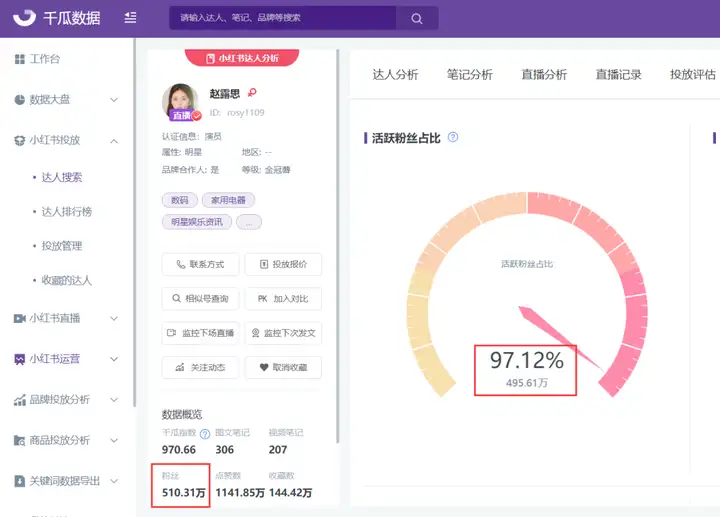
Task: Expand the 小红书直播 chevron
Action: click(x=114, y=318)
